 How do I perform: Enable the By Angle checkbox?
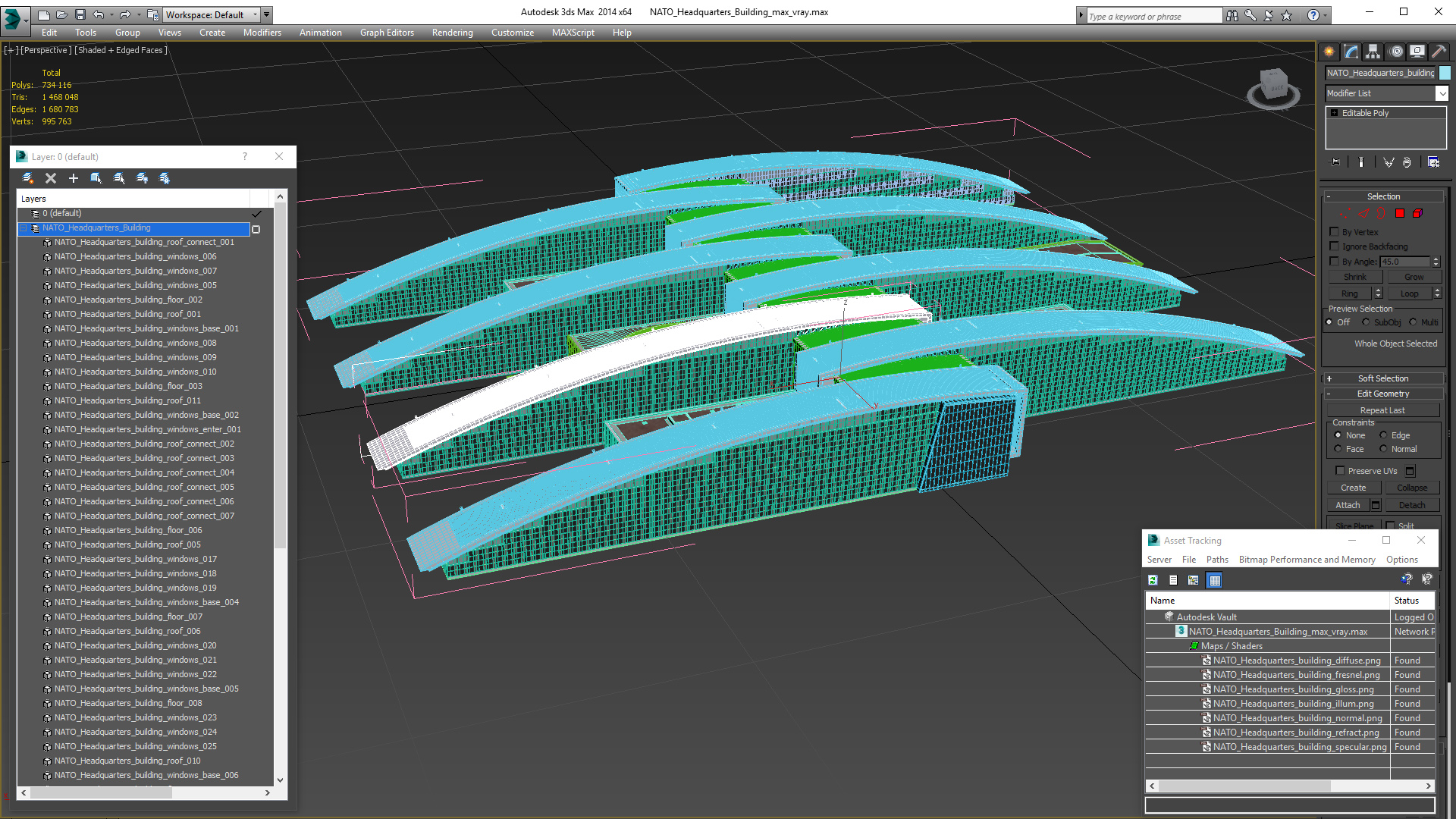coord(1335,262)
